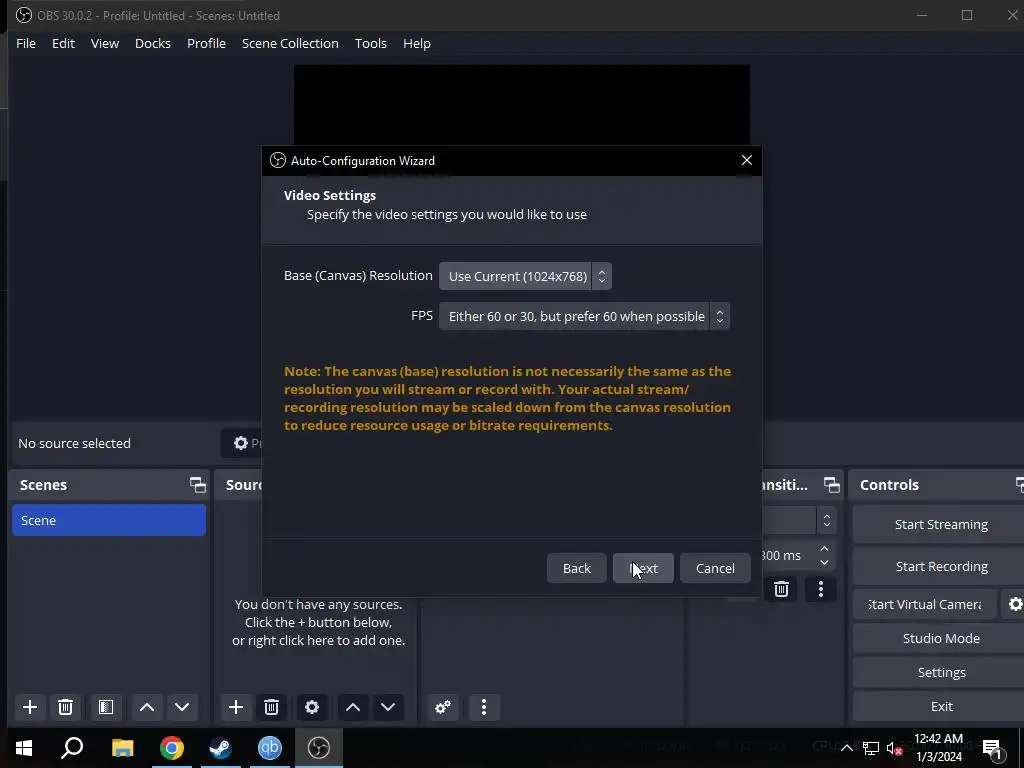Enable Studio Mode
Viewport: 1024px width, 768px height.
pos(941,638)
